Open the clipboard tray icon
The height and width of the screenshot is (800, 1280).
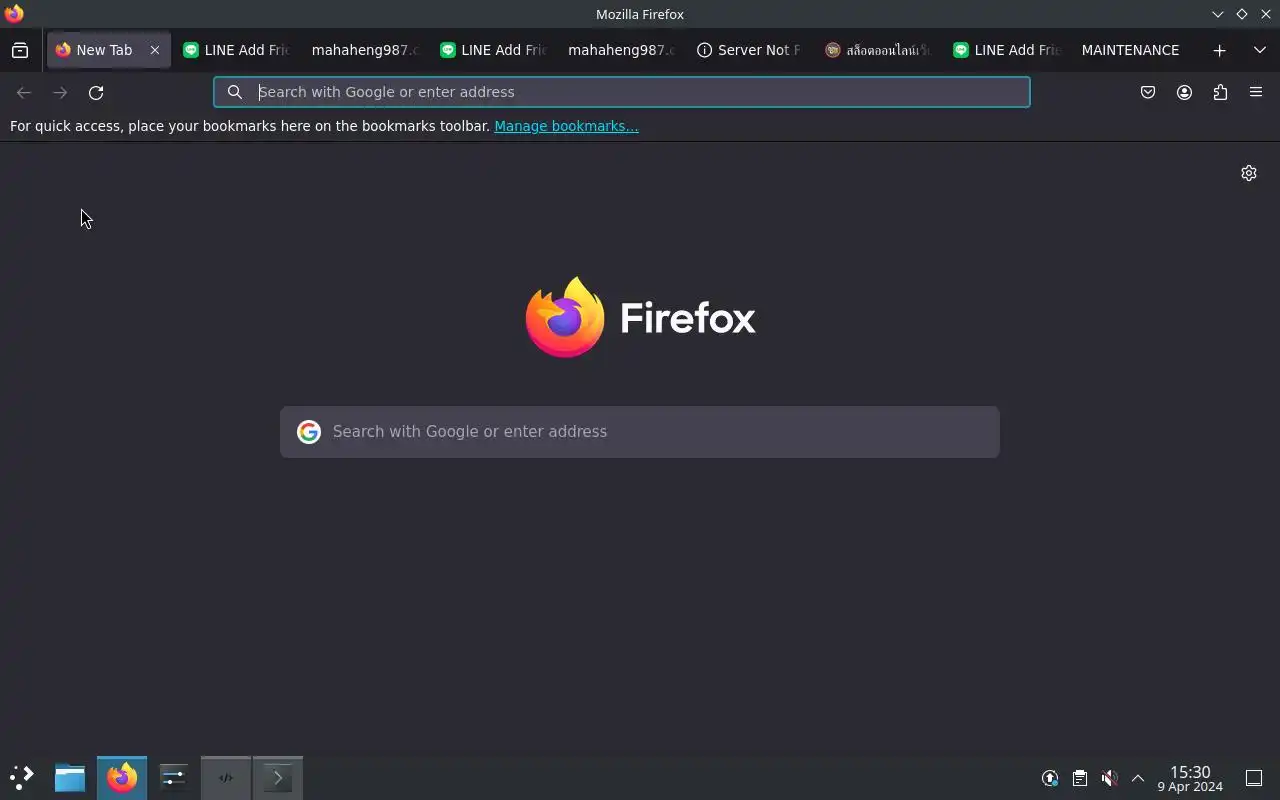[1080, 778]
